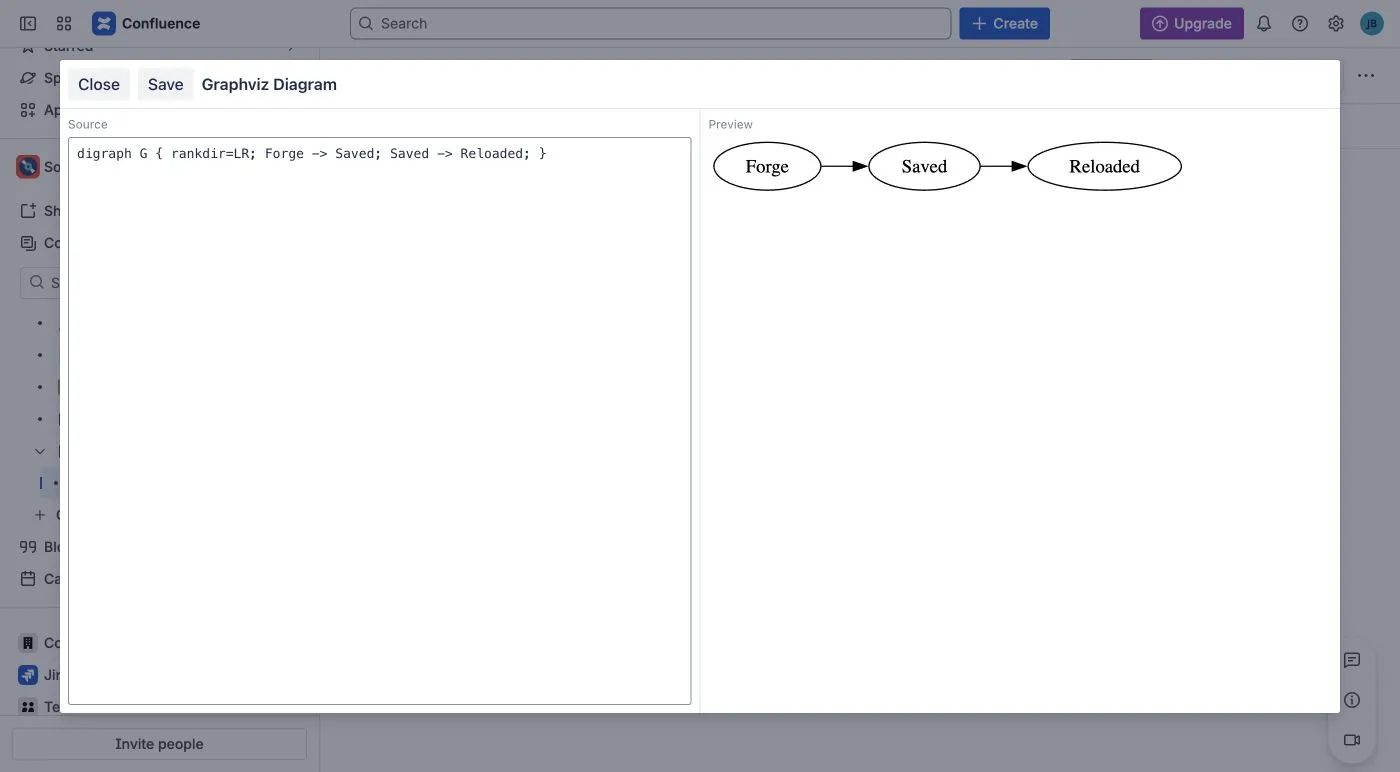Open the app switcher grid icon
Viewport: 1400px width, 772px height.
(x=64, y=23)
